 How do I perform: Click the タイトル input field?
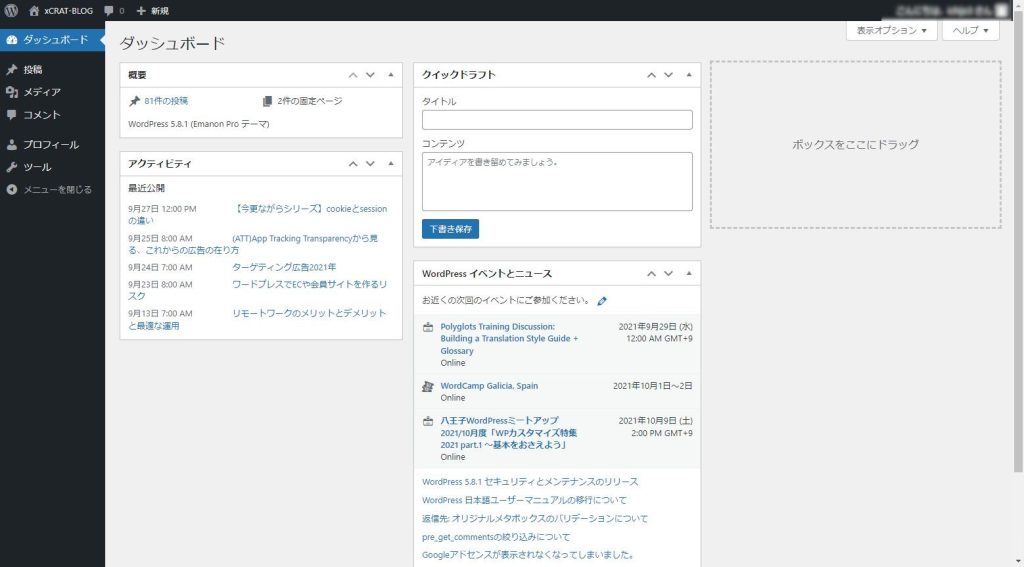click(557, 120)
